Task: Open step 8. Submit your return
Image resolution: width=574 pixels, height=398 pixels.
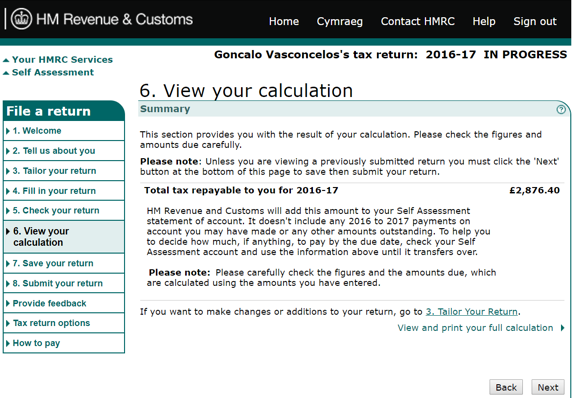Action: pos(64,283)
